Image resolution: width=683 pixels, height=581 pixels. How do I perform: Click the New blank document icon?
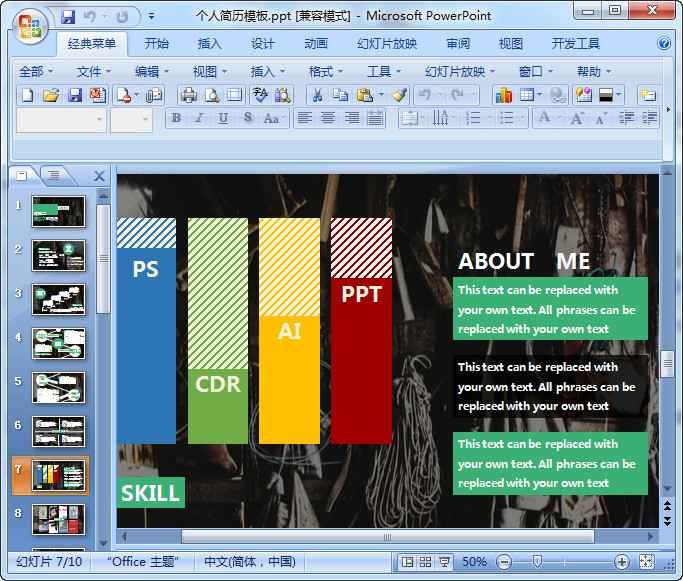click(x=27, y=95)
